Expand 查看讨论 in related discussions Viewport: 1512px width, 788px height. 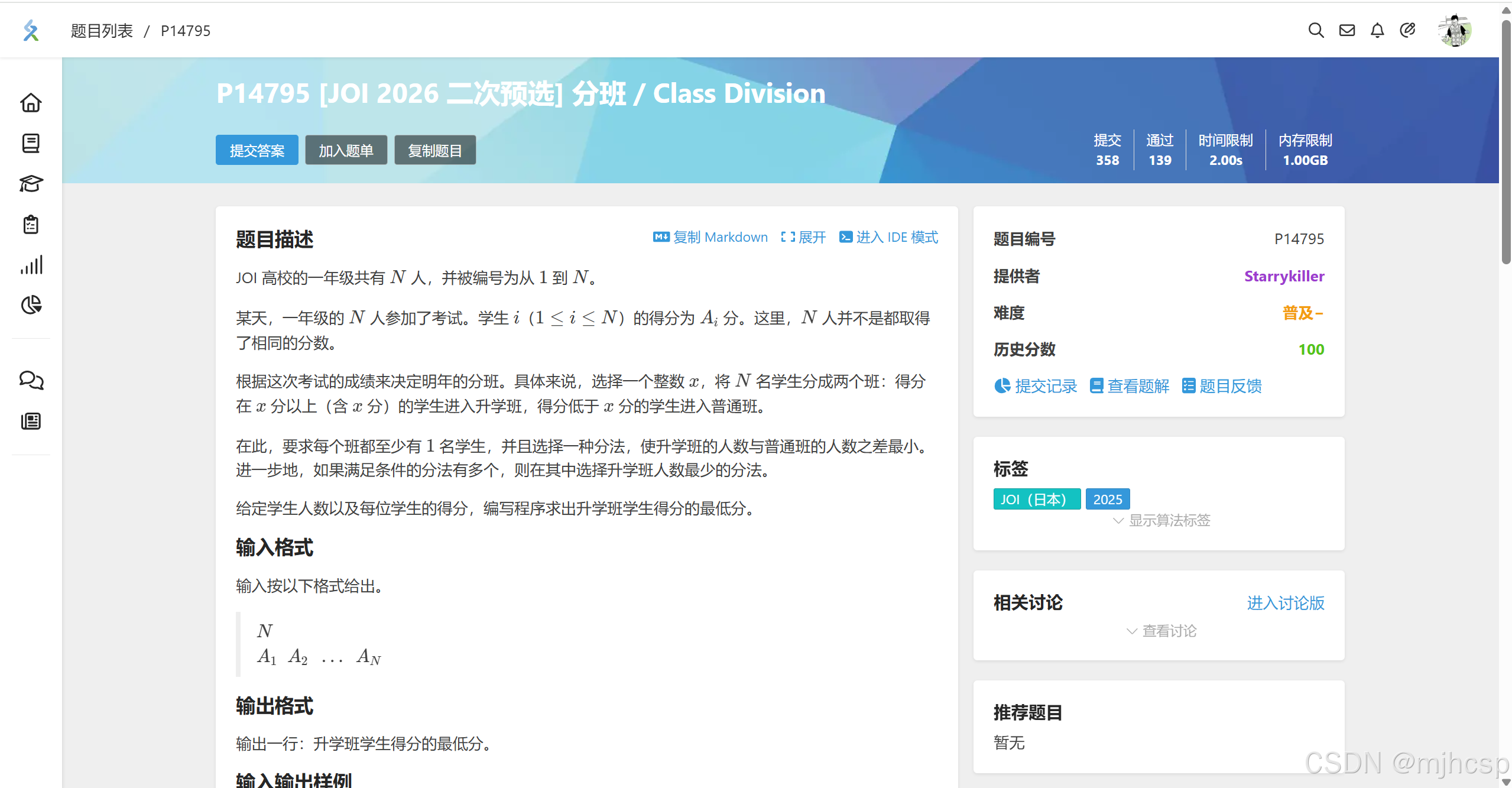pyautogui.click(x=1161, y=631)
